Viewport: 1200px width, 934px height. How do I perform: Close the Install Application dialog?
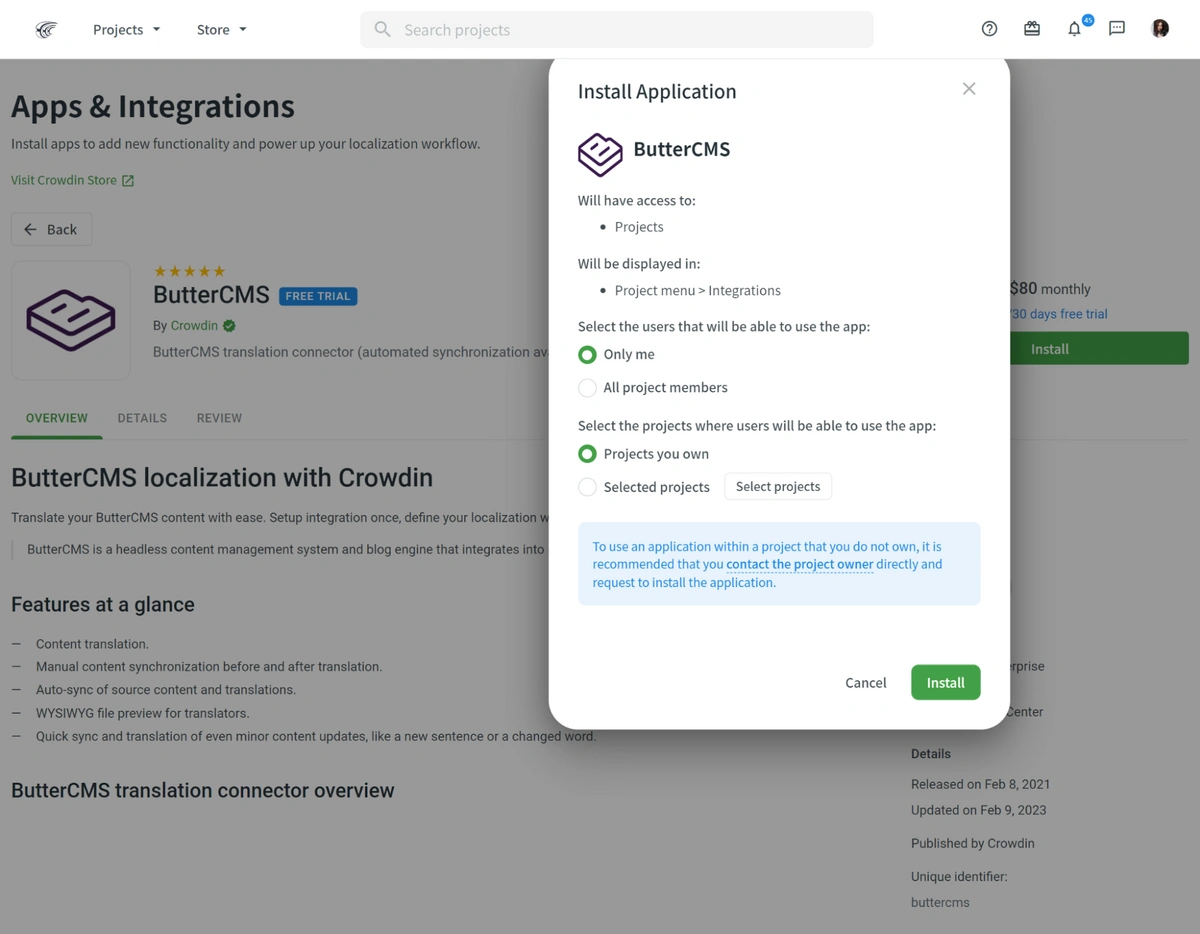click(969, 89)
